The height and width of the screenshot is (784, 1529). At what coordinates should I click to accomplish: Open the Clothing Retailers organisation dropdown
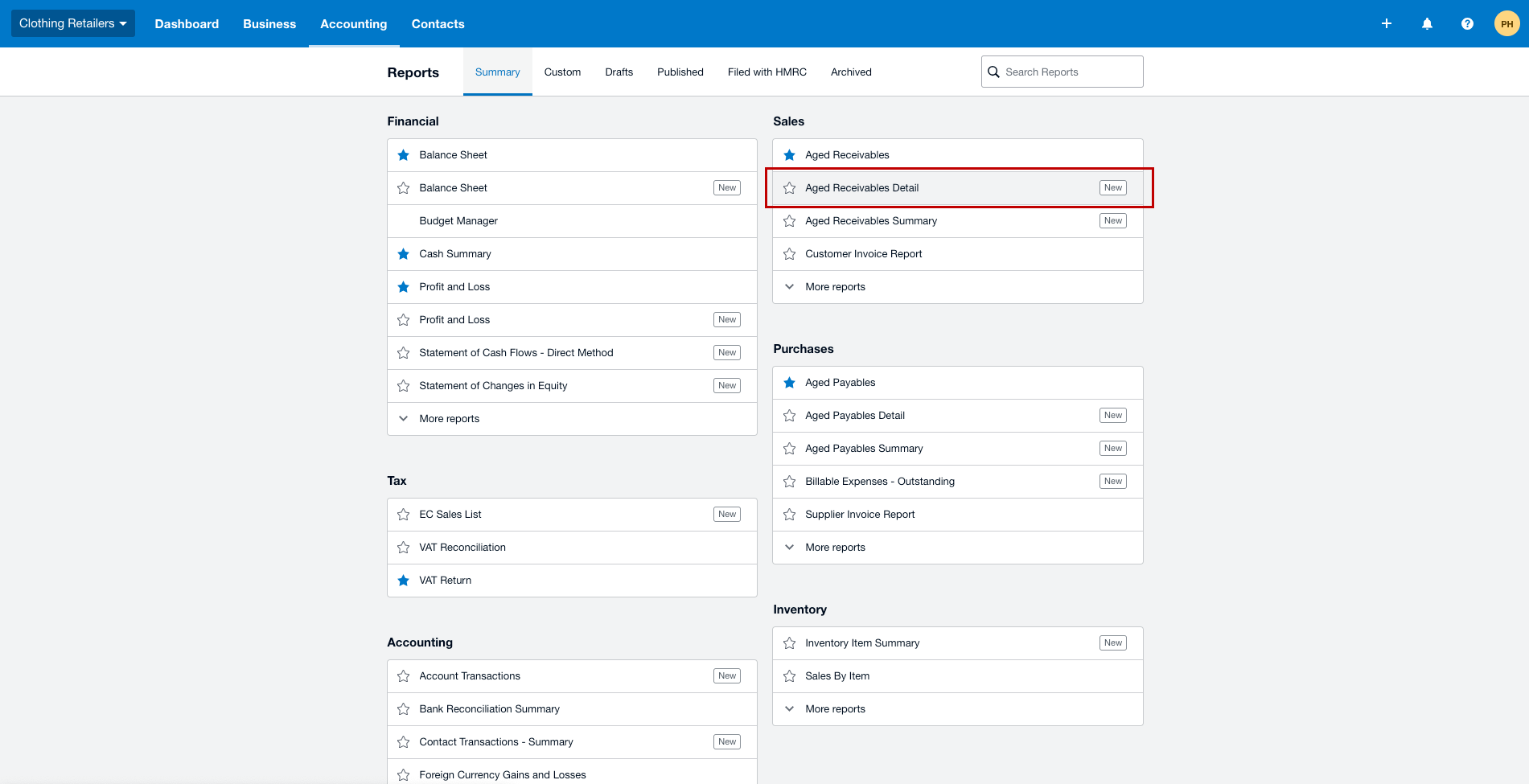(x=72, y=23)
